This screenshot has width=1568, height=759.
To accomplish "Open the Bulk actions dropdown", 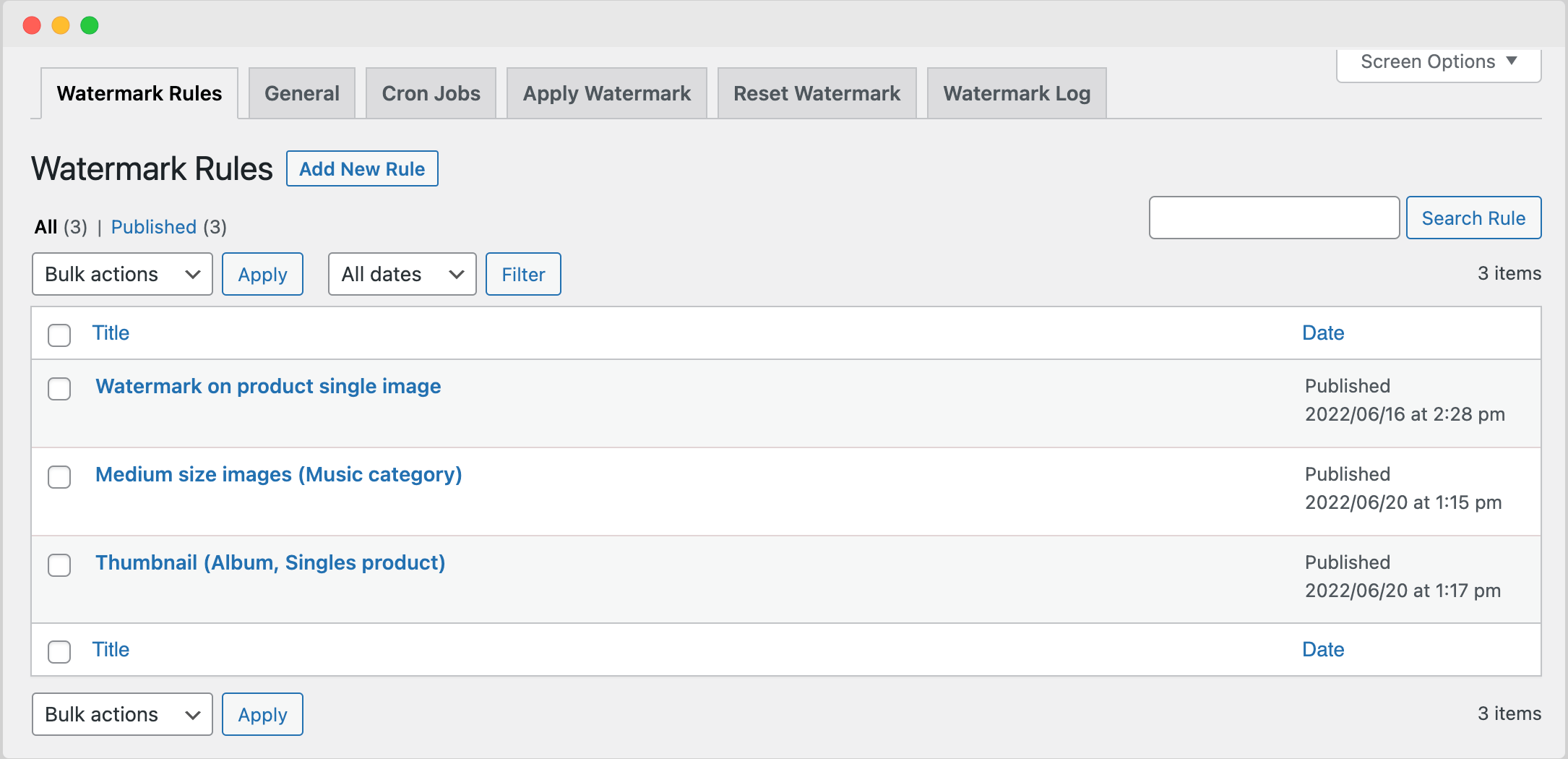I will (121, 274).
